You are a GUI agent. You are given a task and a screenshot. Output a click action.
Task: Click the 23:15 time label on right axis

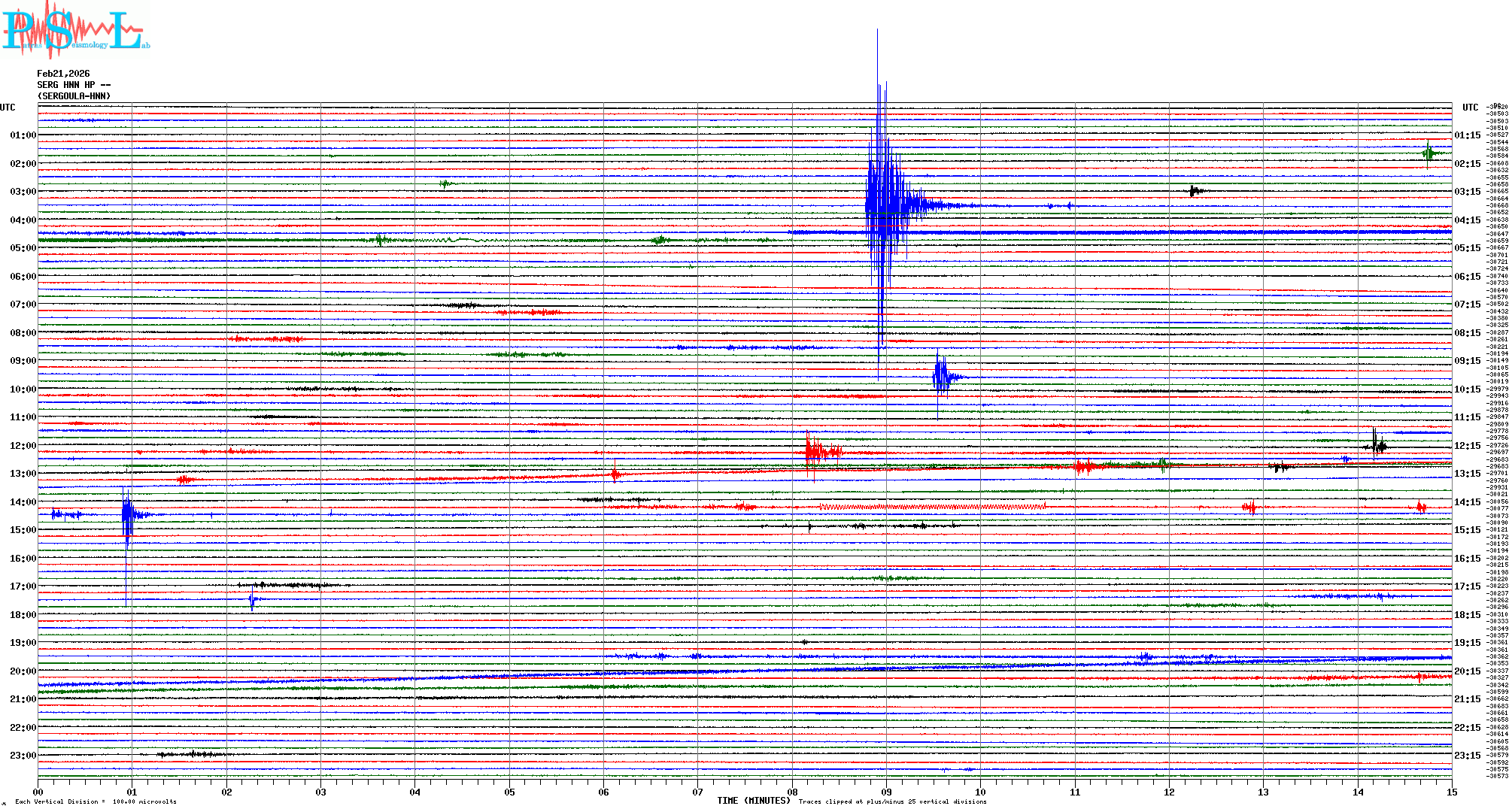(x=1467, y=756)
